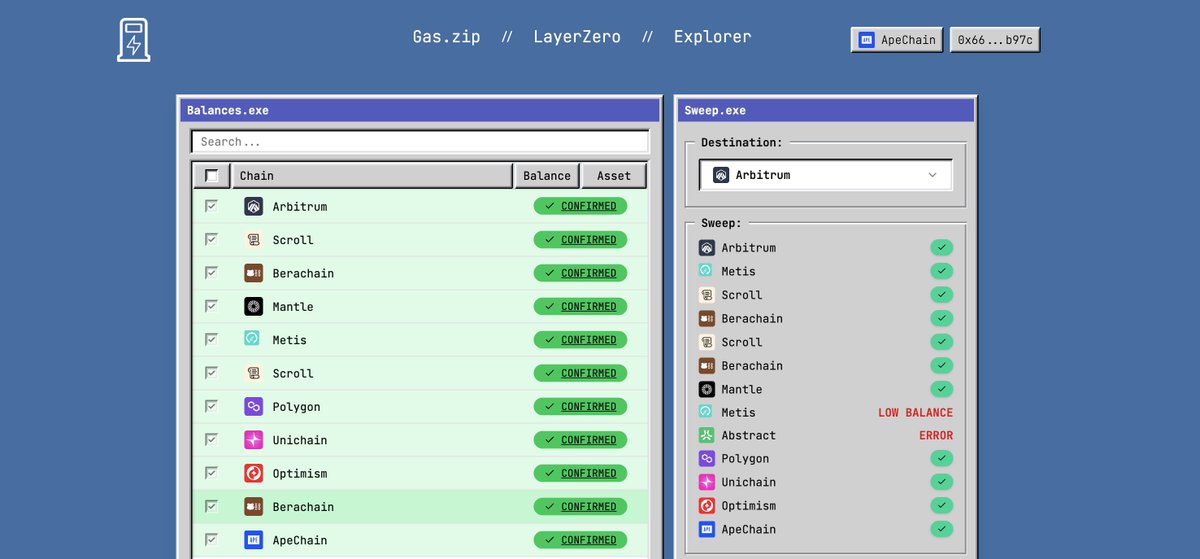Screen dimensions: 1200x559
Task: Select the Abstract label in Sweep list
Action: (x=748, y=435)
